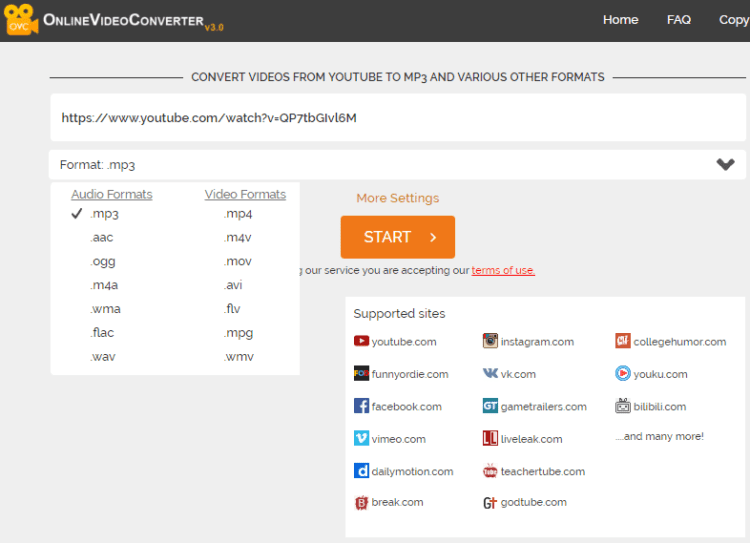Click the teachertube.com site name
Viewport: 750px width, 543px height.
543,472
